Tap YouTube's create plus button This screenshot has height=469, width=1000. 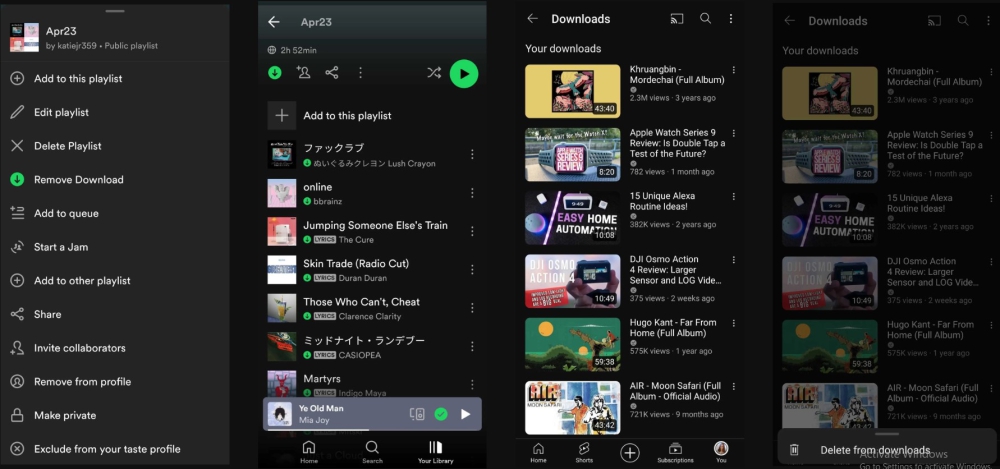click(630, 453)
